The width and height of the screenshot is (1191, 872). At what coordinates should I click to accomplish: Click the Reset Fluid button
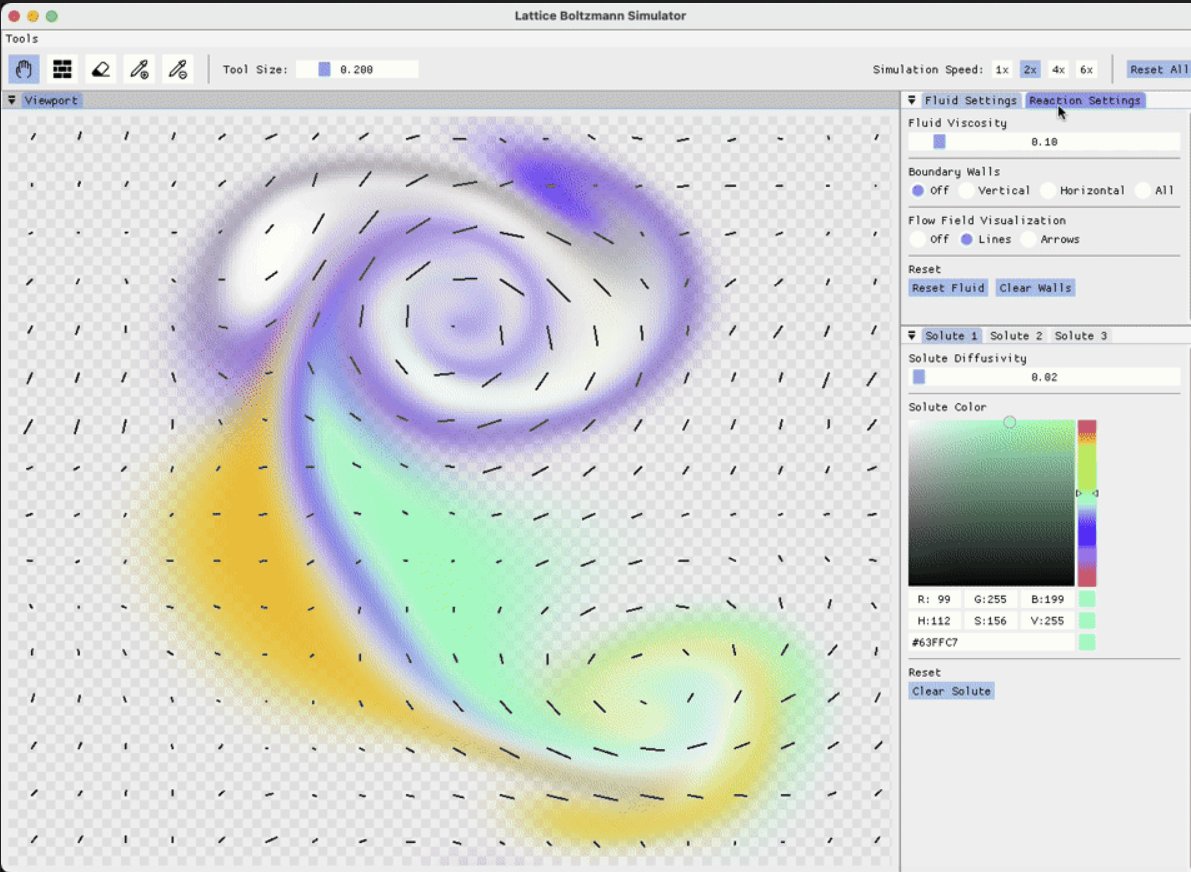point(948,287)
